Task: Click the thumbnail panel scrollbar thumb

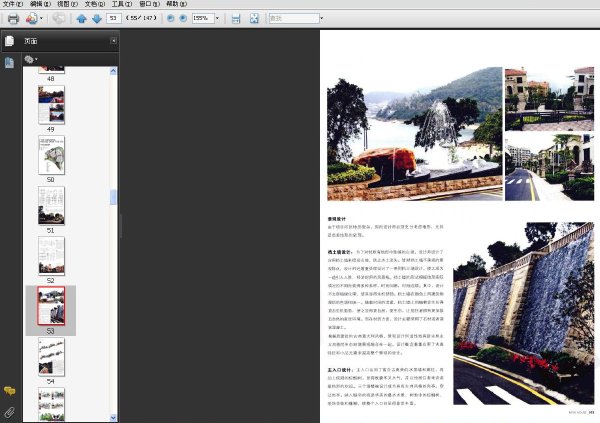Action: (113, 197)
